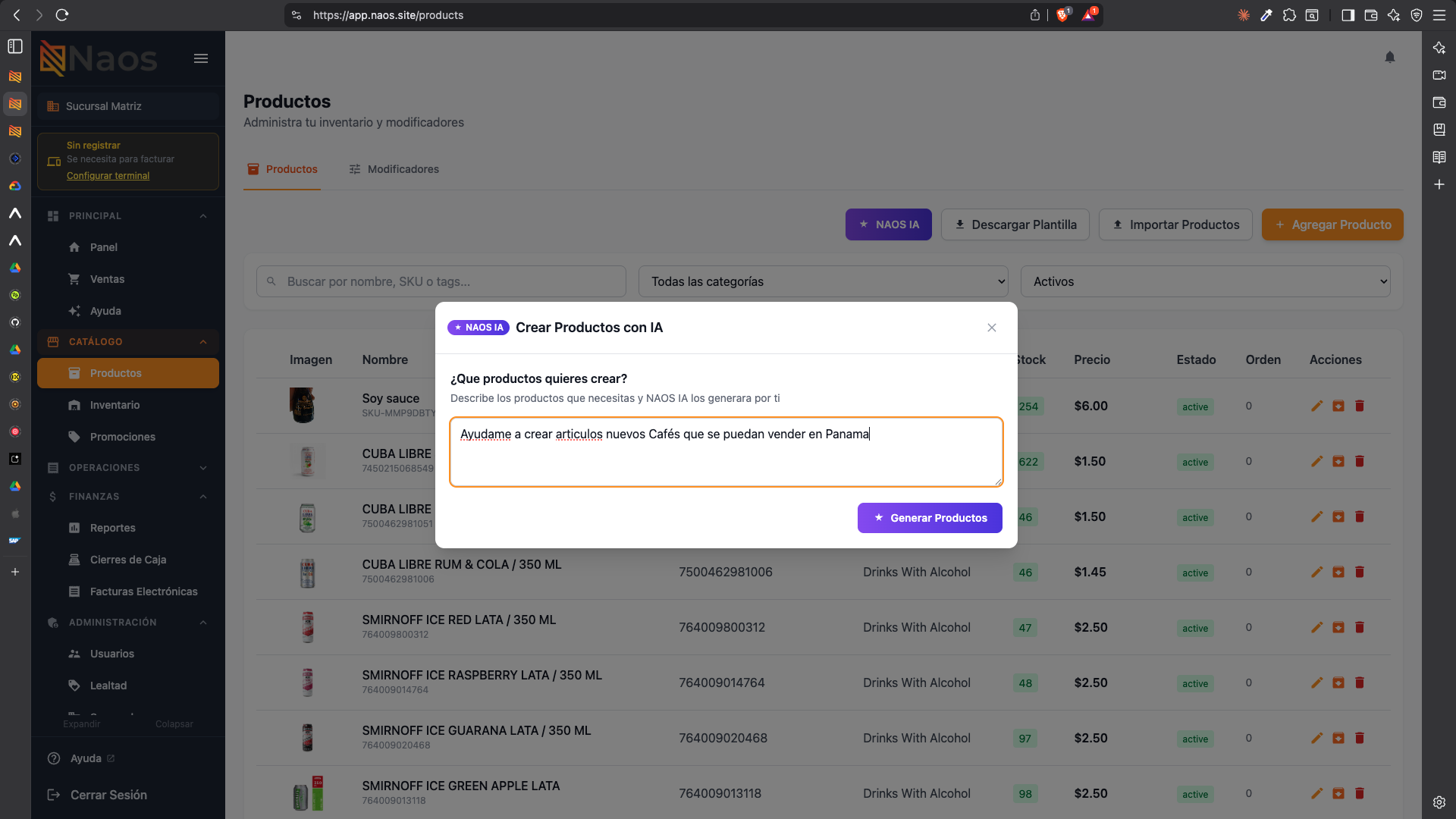This screenshot has height=819, width=1456.
Task: Open Panel in the sidebar
Action: click(128, 247)
